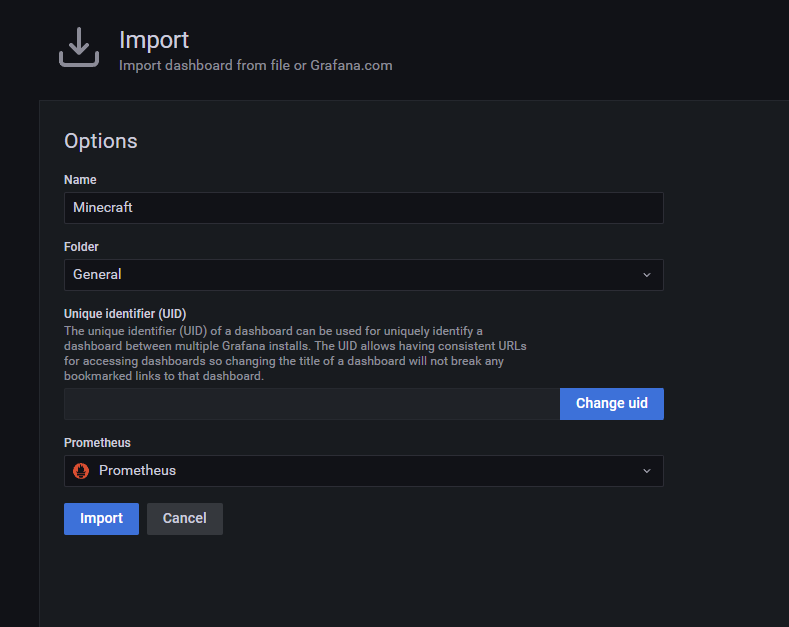Click the Import download icon in header
This screenshot has height=627, width=789.
(79, 47)
